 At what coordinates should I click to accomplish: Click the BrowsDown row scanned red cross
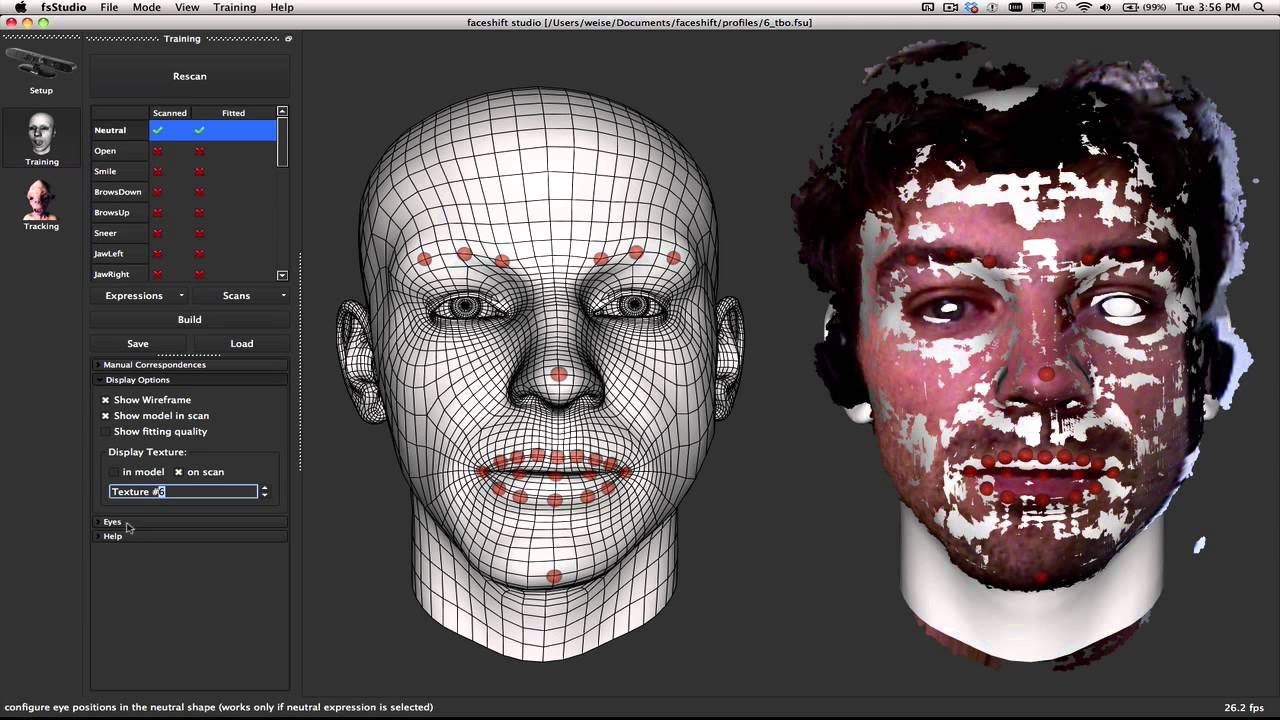pos(158,192)
